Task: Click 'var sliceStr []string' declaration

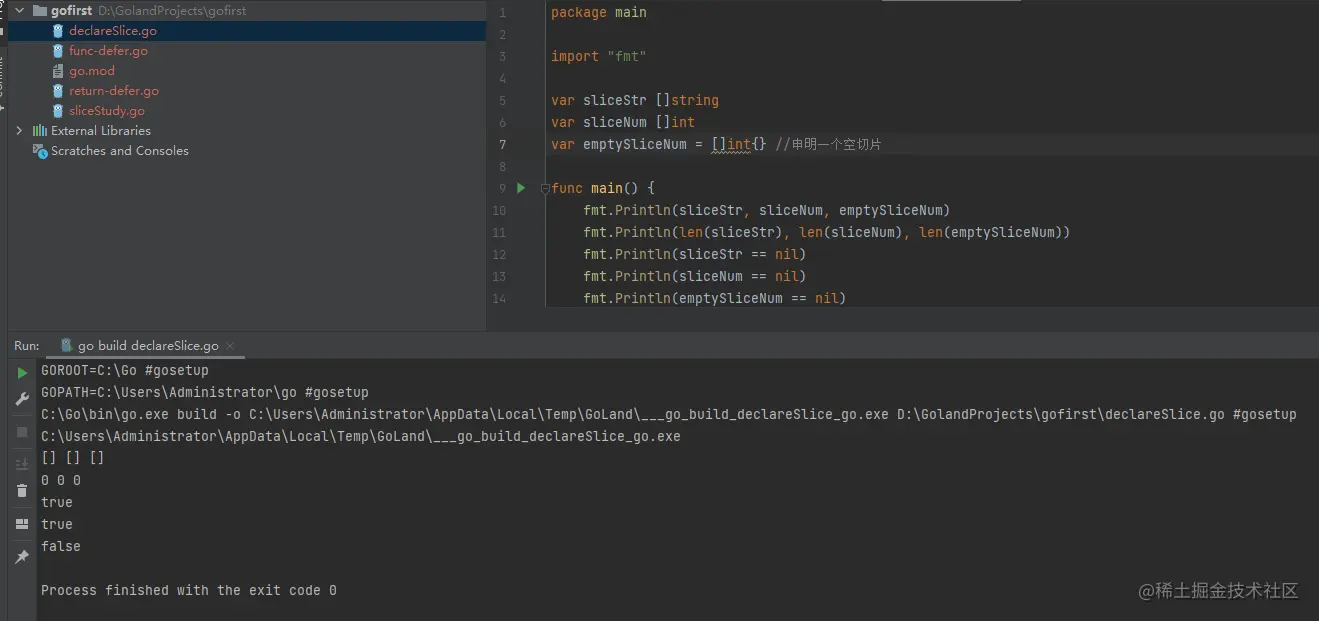Action: coord(635,100)
